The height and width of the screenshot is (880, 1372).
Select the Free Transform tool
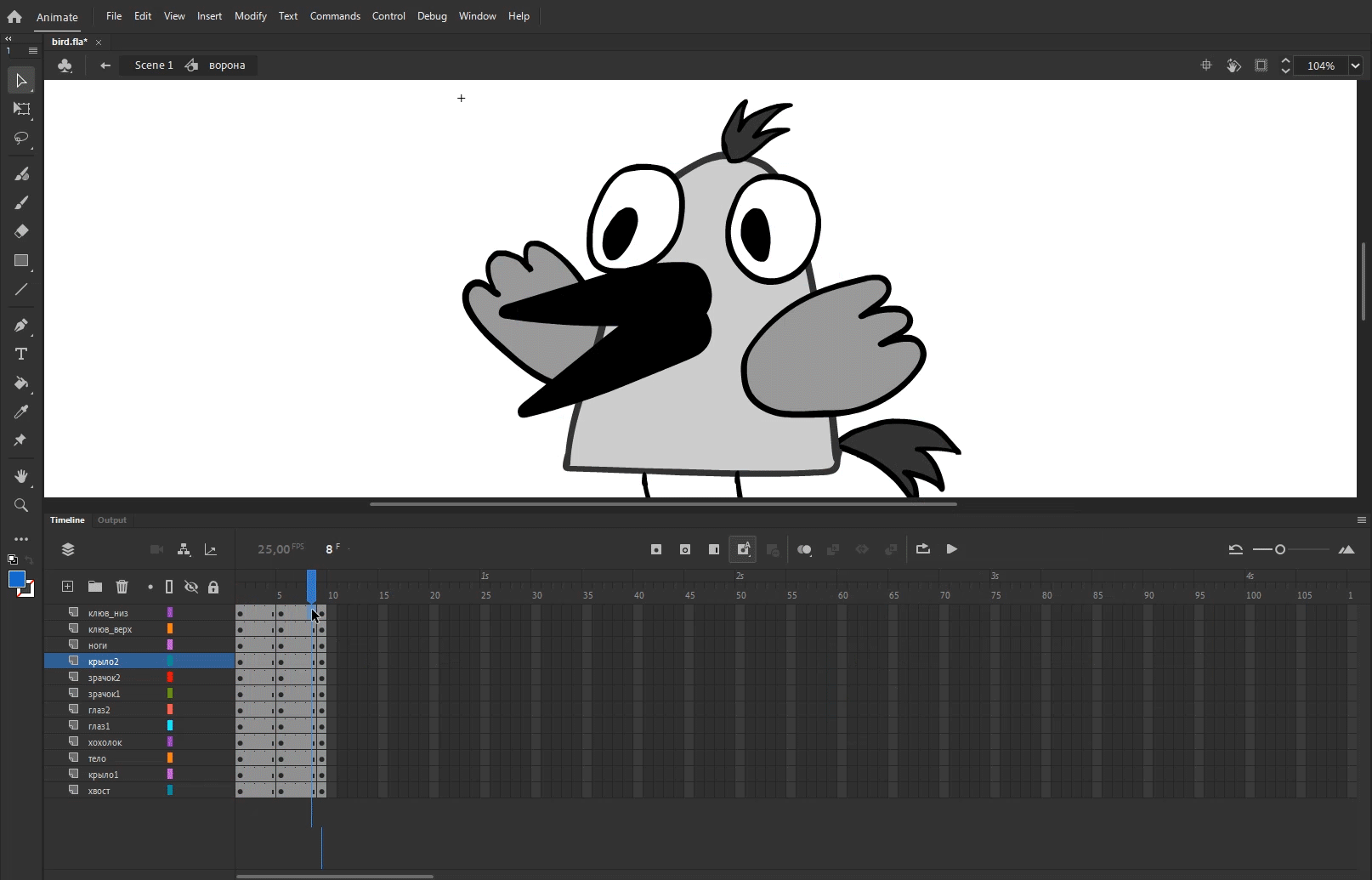click(21, 109)
